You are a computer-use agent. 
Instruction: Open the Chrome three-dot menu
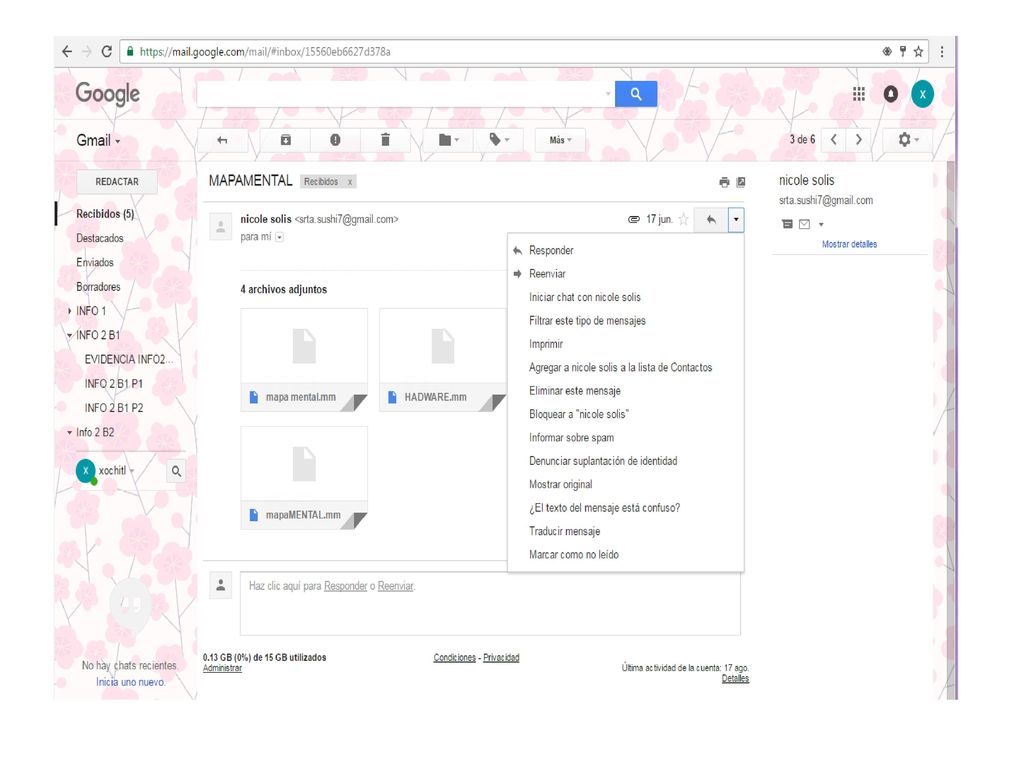[942, 52]
